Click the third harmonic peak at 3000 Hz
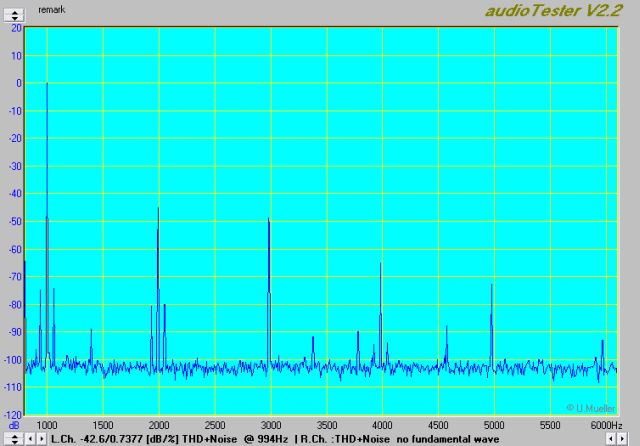 (x=269, y=220)
